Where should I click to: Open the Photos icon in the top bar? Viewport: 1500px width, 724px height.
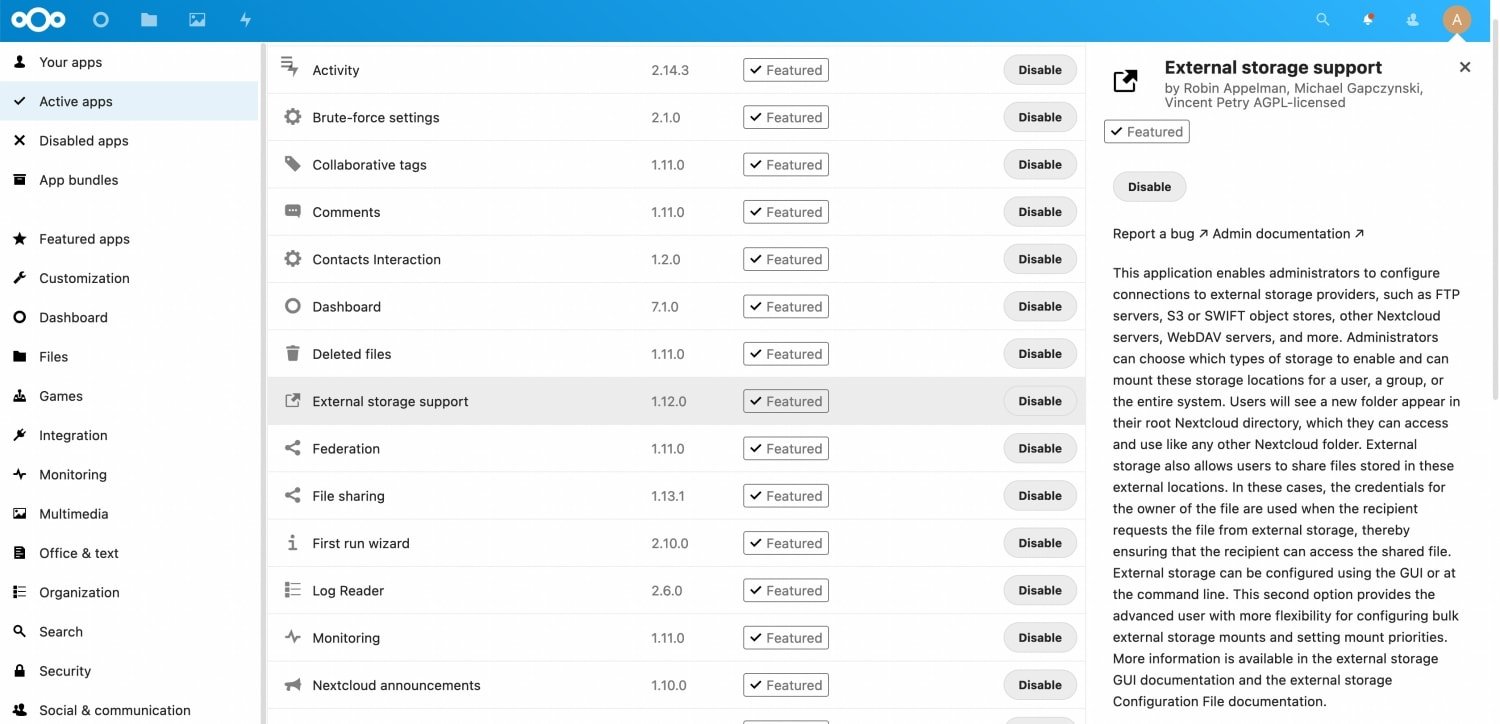tap(197, 19)
